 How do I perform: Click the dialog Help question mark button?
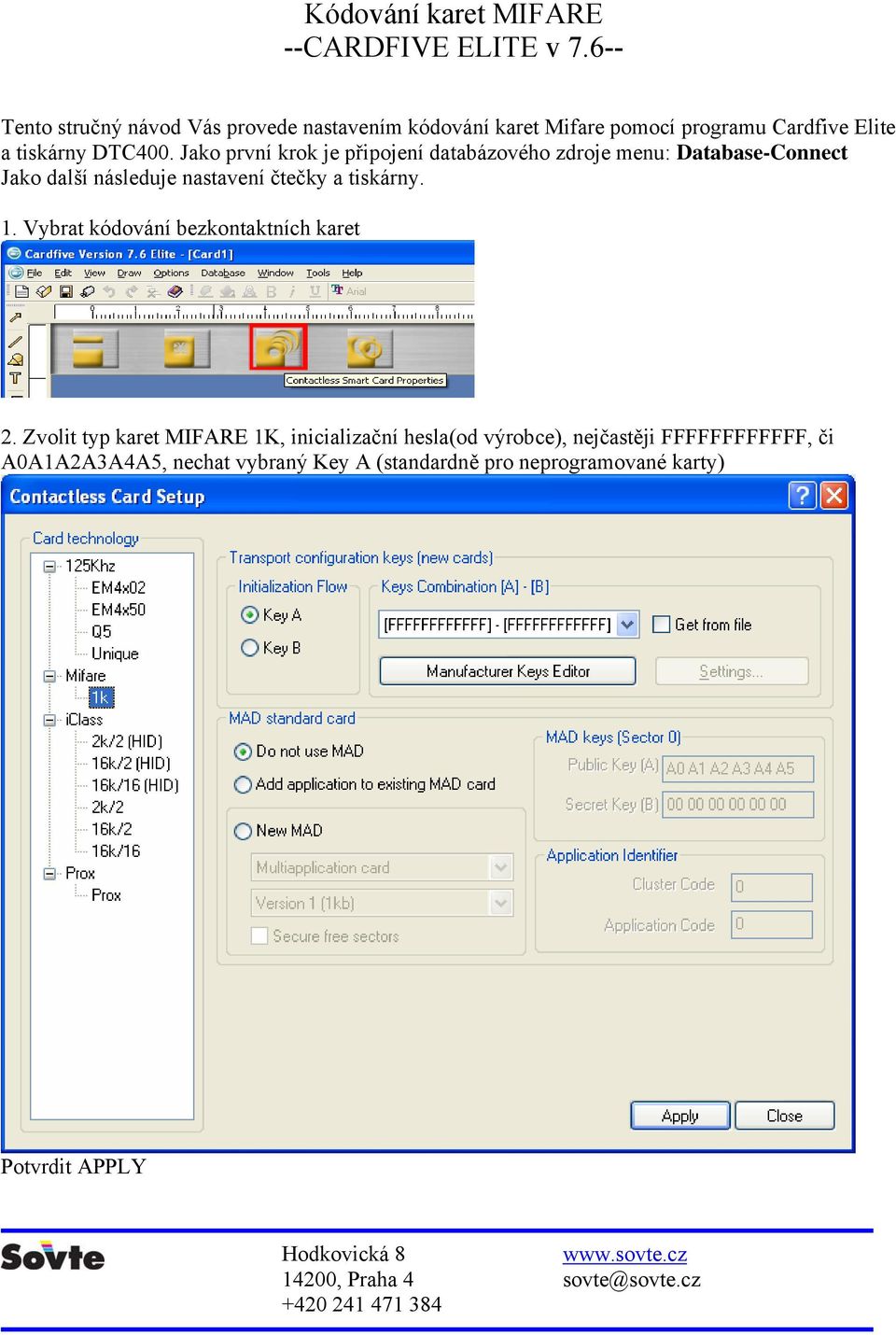[x=802, y=495]
